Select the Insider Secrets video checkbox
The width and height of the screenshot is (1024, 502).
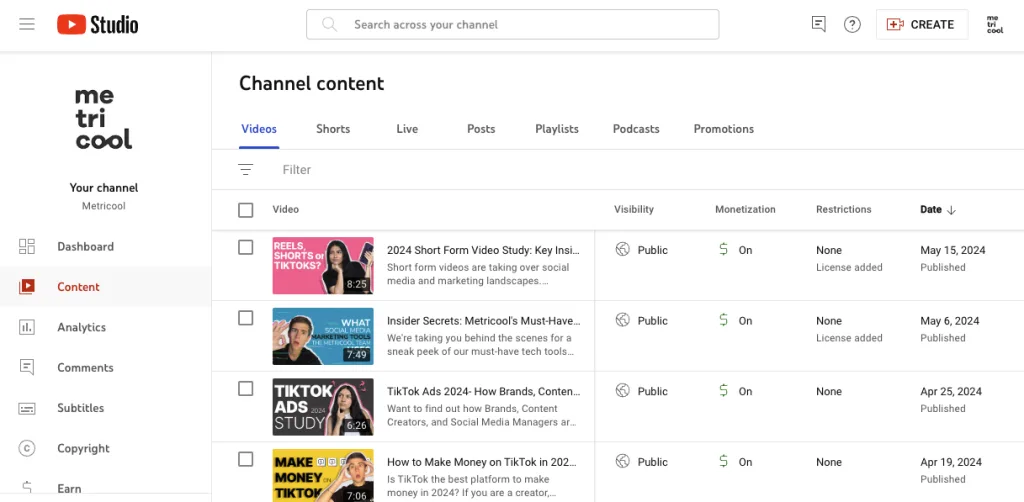[246, 318]
